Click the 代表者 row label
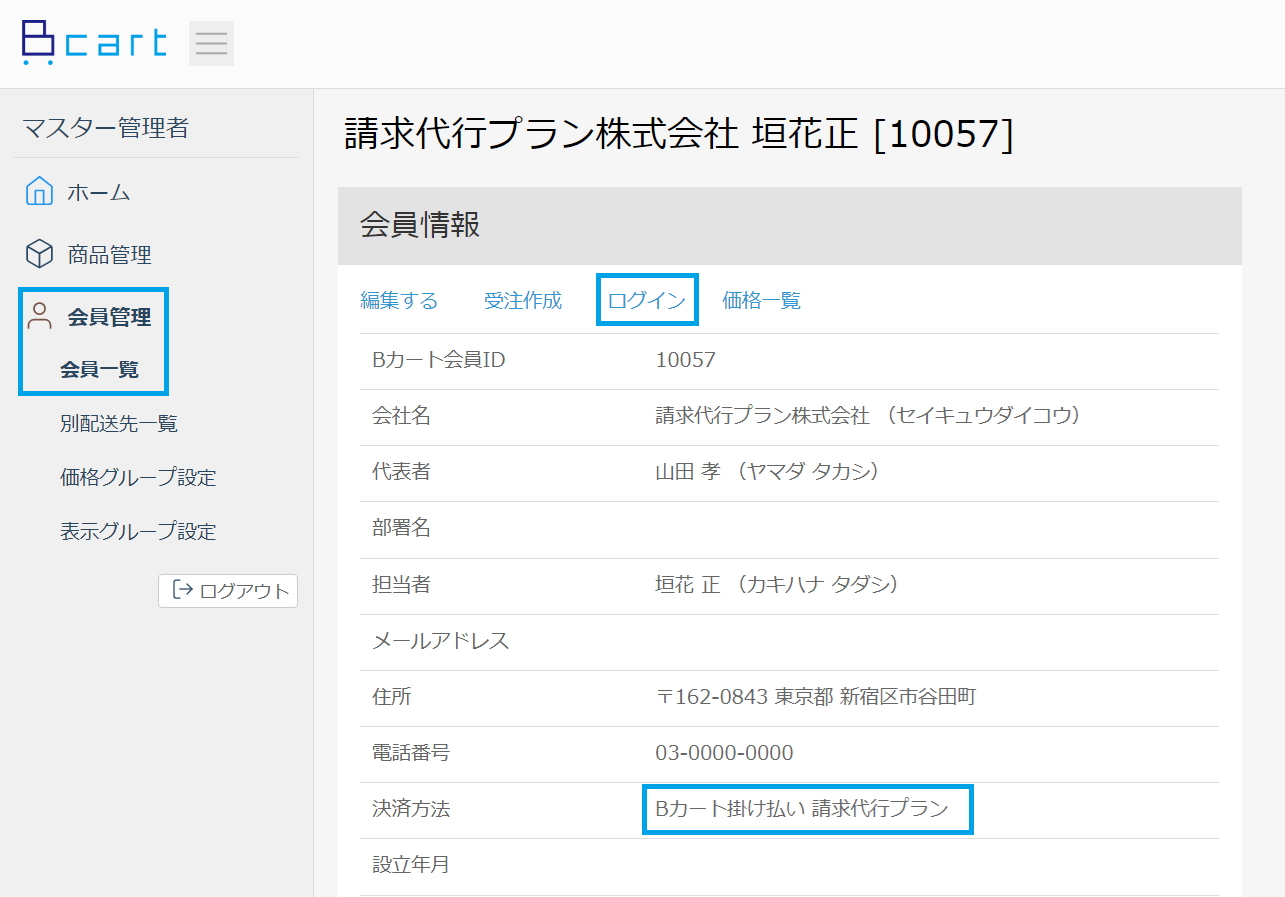Image resolution: width=1285 pixels, height=897 pixels. point(401,472)
